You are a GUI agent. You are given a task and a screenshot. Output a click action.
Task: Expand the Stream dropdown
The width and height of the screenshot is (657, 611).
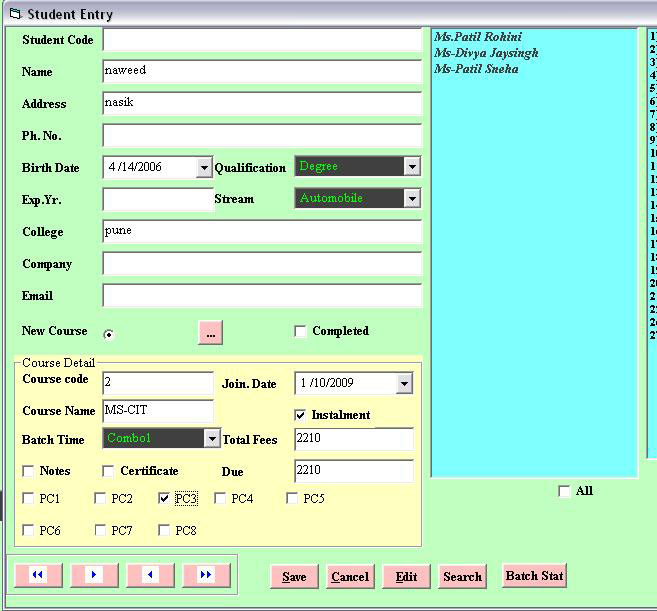412,198
